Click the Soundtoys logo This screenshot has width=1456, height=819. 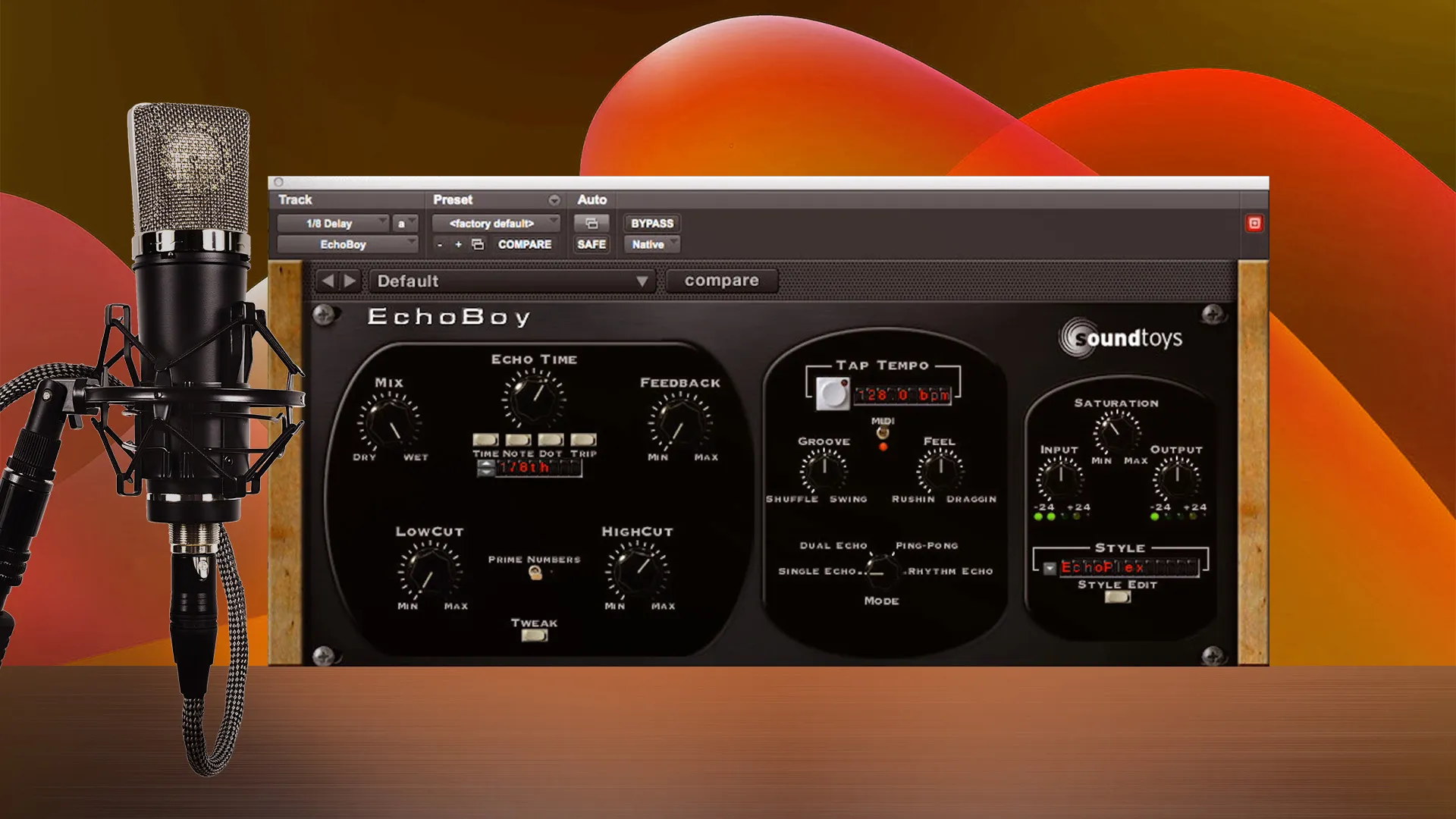coord(1121,337)
